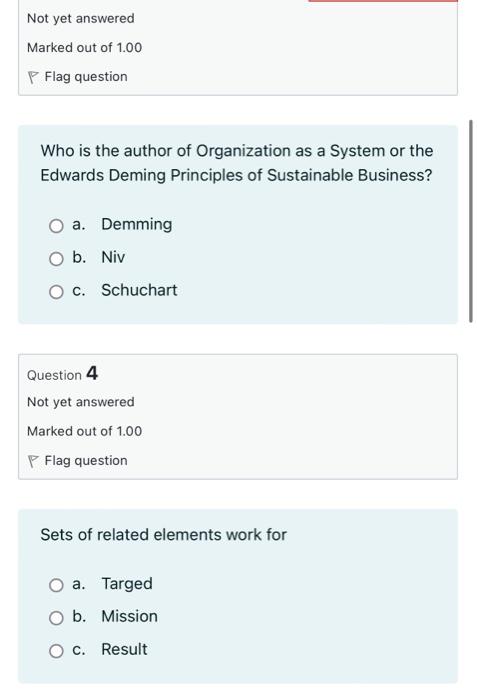Choose the radio button for c. Schuchart
This screenshot has width=477, height=700.
coord(56,292)
